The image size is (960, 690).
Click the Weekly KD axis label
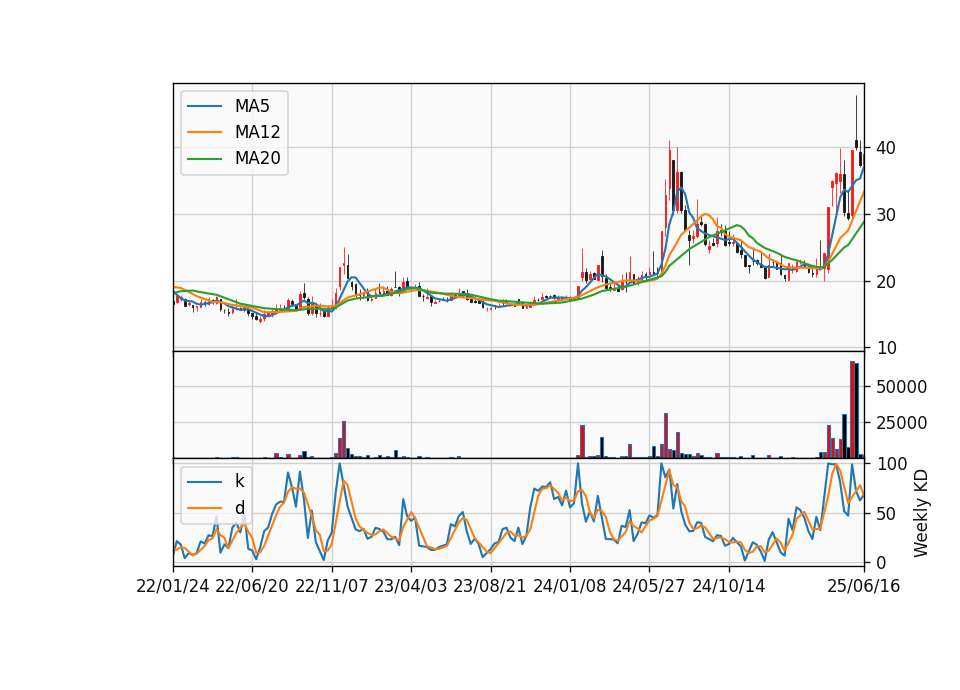(x=921, y=513)
